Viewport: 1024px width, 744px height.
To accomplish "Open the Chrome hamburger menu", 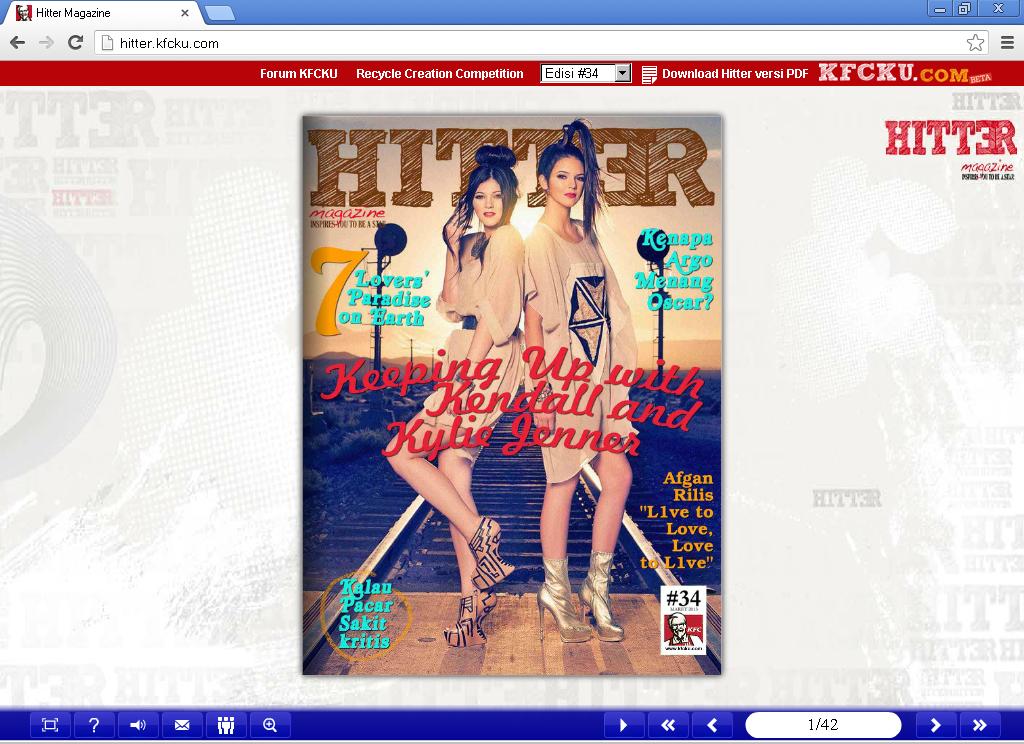I will coord(1008,43).
